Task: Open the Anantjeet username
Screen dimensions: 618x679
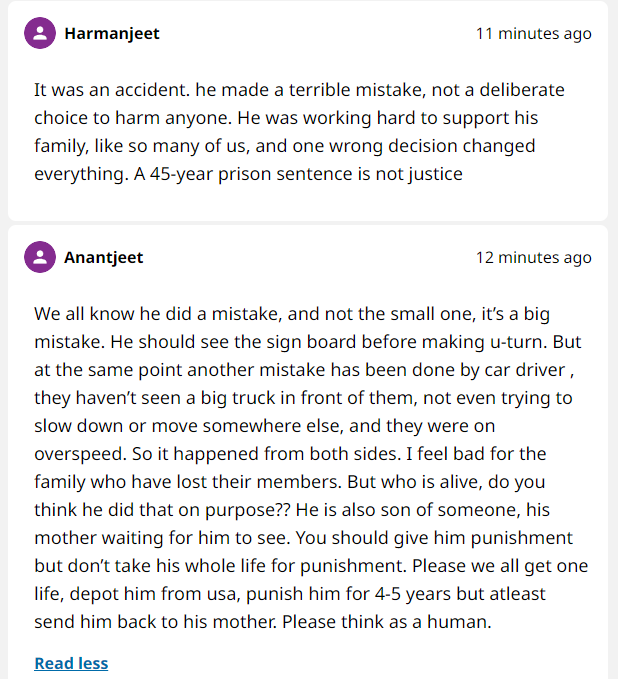Action: [104, 257]
